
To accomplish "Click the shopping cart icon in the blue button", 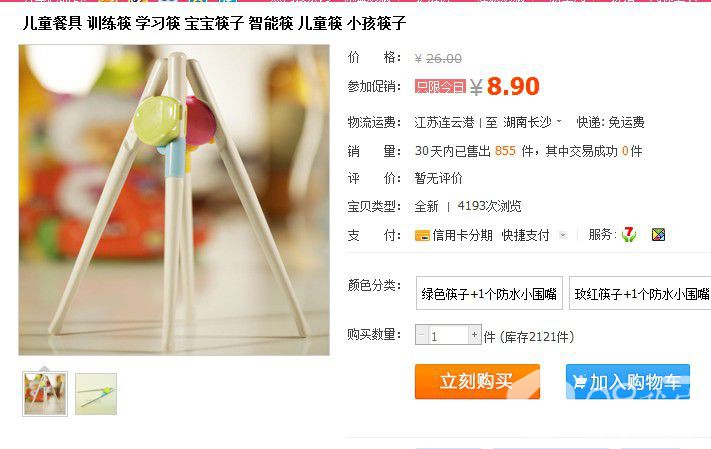I will coord(580,383).
